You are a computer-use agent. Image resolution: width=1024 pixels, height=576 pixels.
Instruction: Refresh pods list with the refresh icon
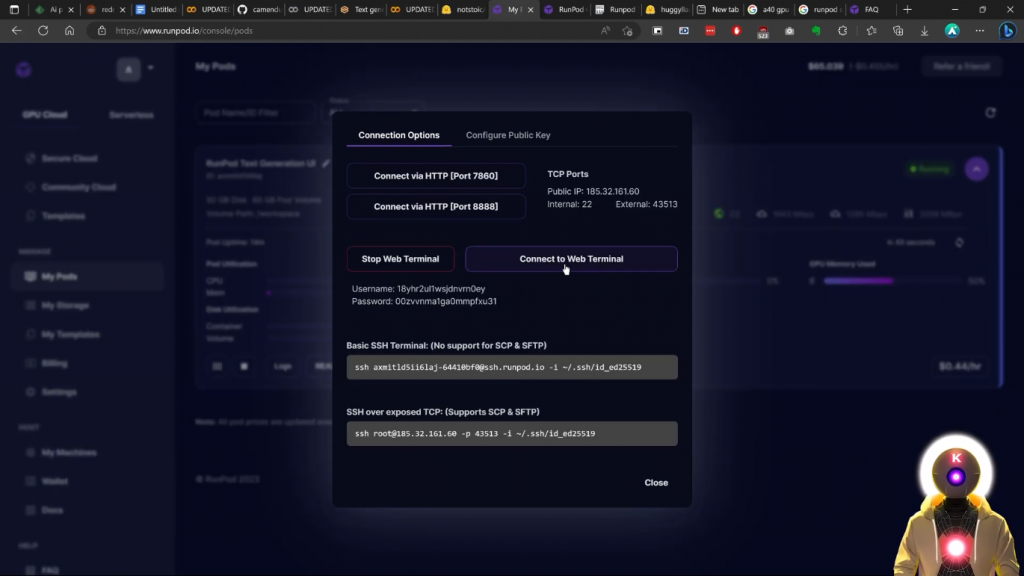coord(990,113)
